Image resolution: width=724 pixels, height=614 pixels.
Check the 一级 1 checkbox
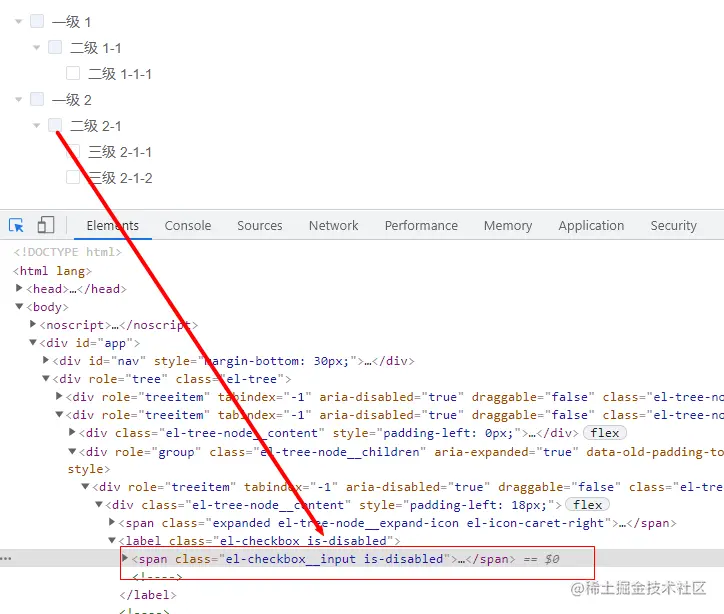37,21
